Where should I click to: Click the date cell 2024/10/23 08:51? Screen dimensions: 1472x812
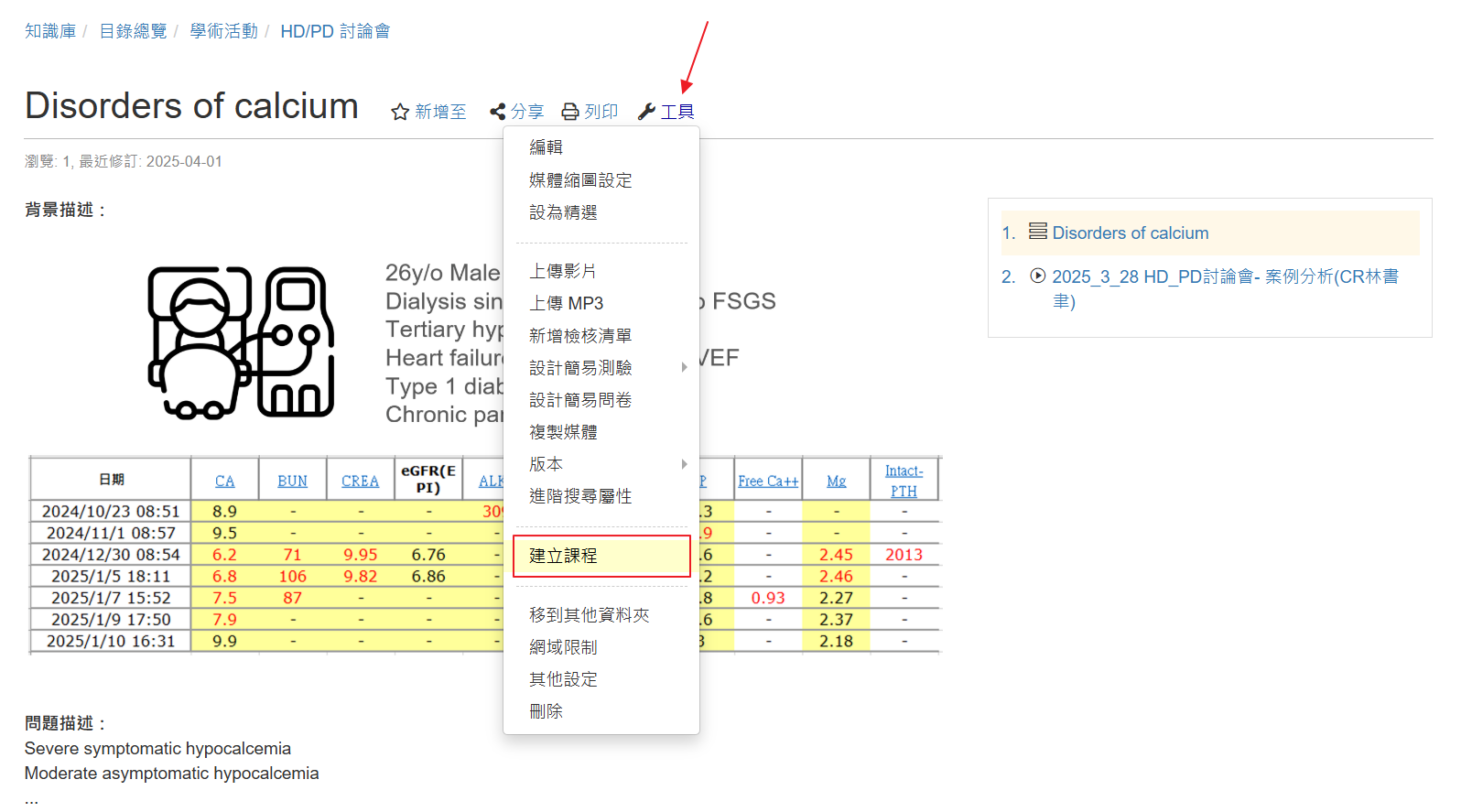click(x=111, y=511)
